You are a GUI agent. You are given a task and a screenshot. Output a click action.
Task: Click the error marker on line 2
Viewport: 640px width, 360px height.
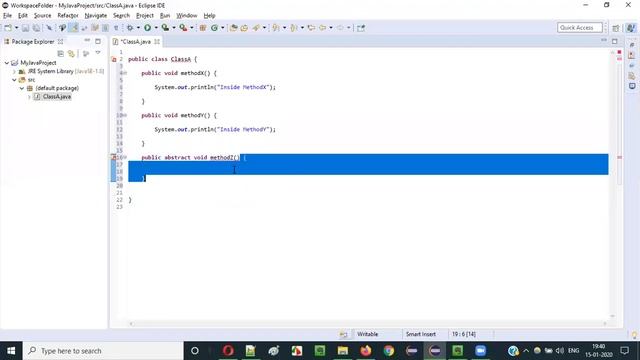(114, 60)
